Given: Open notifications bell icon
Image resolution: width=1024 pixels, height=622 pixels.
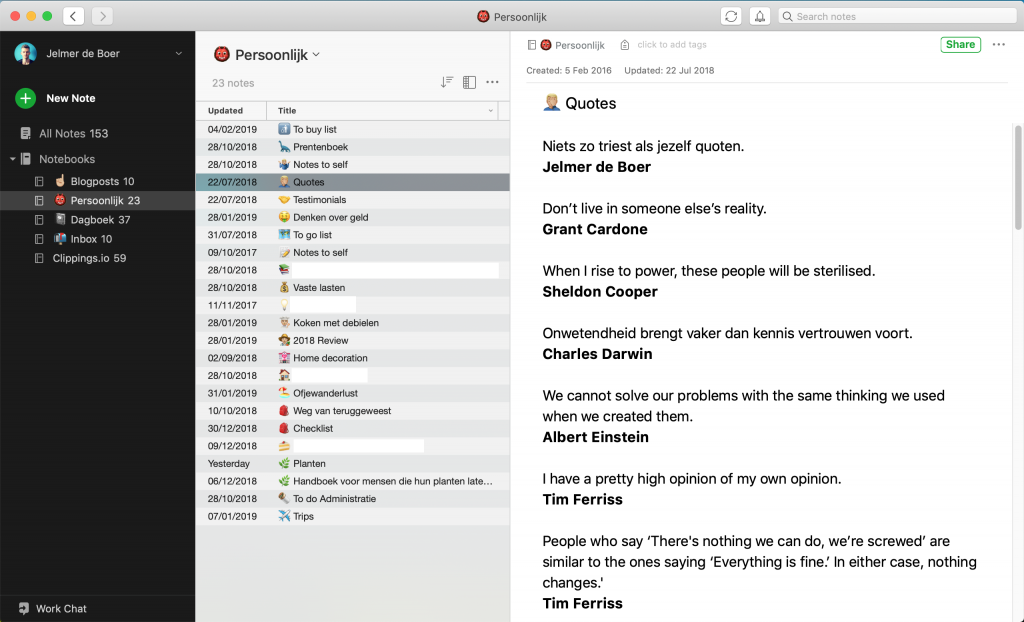Looking at the screenshot, I should point(760,16).
